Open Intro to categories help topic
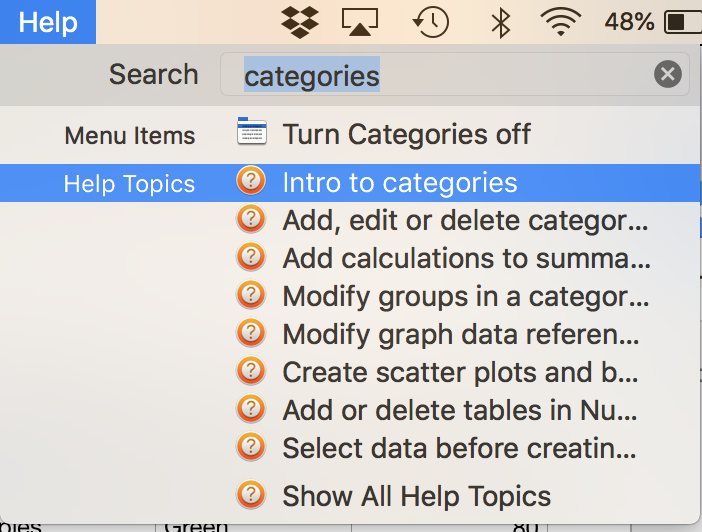This screenshot has height=532, width=702. pyautogui.click(x=400, y=183)
